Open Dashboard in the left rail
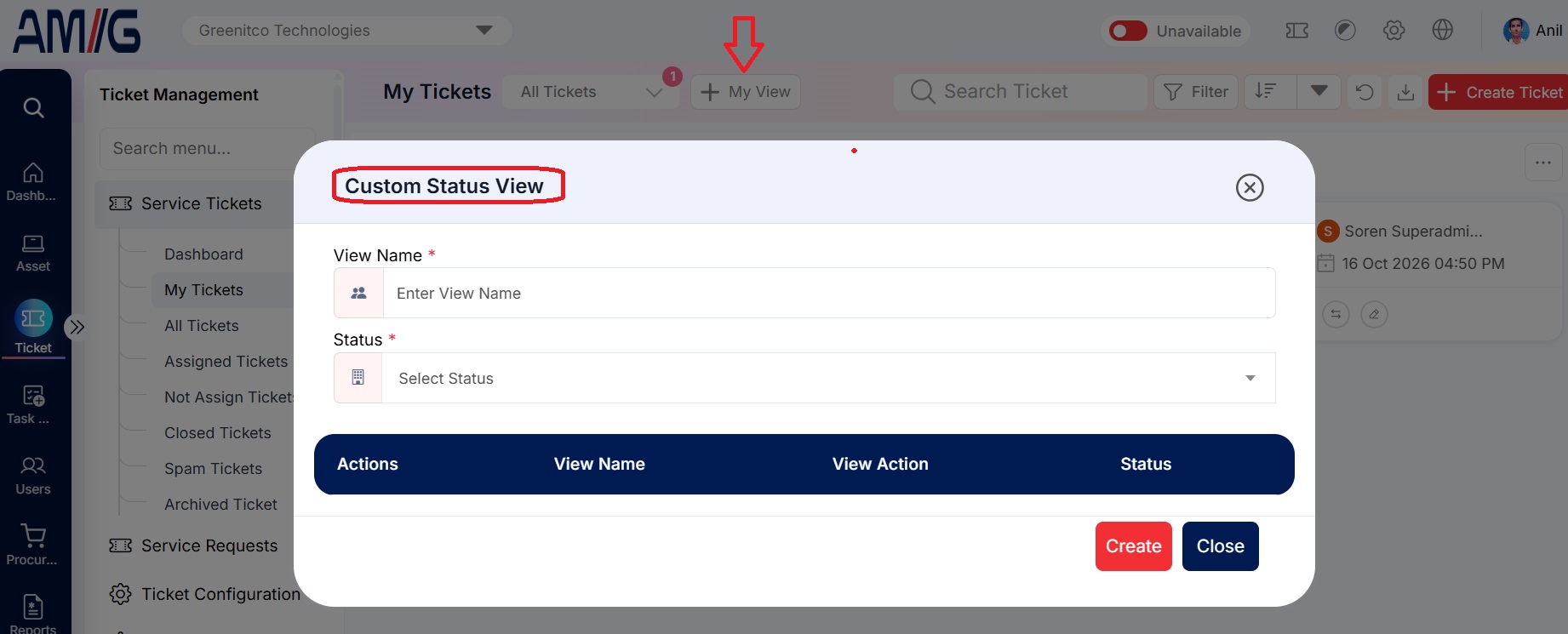Viewport: 1568px width, 634px height. click(x=32, y=182)
